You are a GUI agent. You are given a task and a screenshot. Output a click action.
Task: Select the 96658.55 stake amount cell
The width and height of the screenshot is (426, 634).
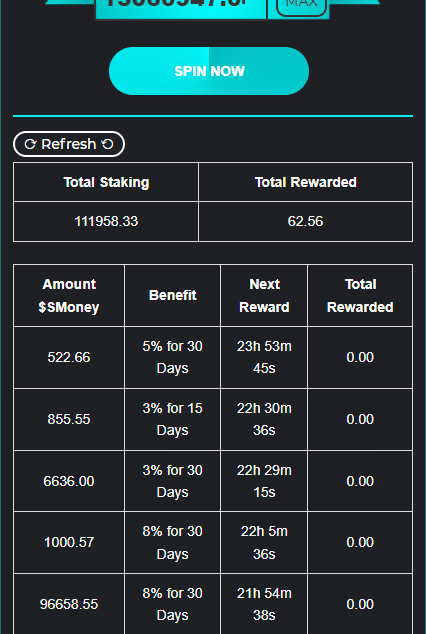69,604
